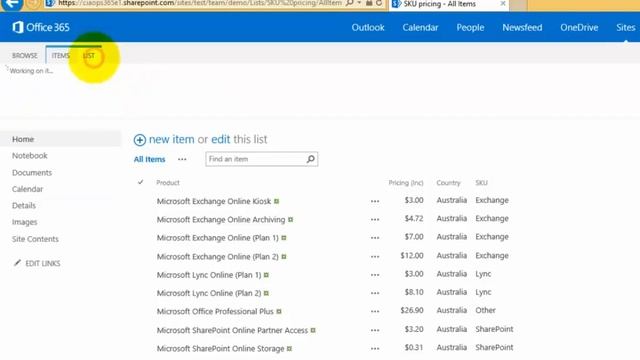640x360 pixels.
Task: Click the refresh icon in address bar
Action: click(379, 3)
